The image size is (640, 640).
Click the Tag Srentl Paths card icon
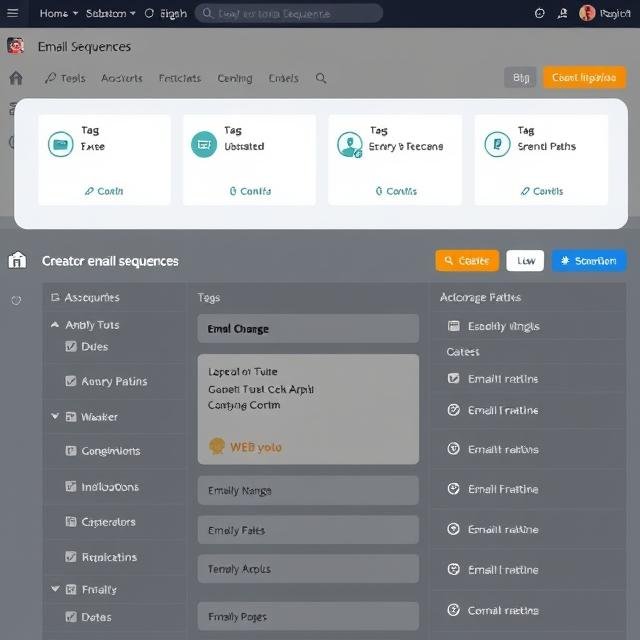(x=497, y=144)
